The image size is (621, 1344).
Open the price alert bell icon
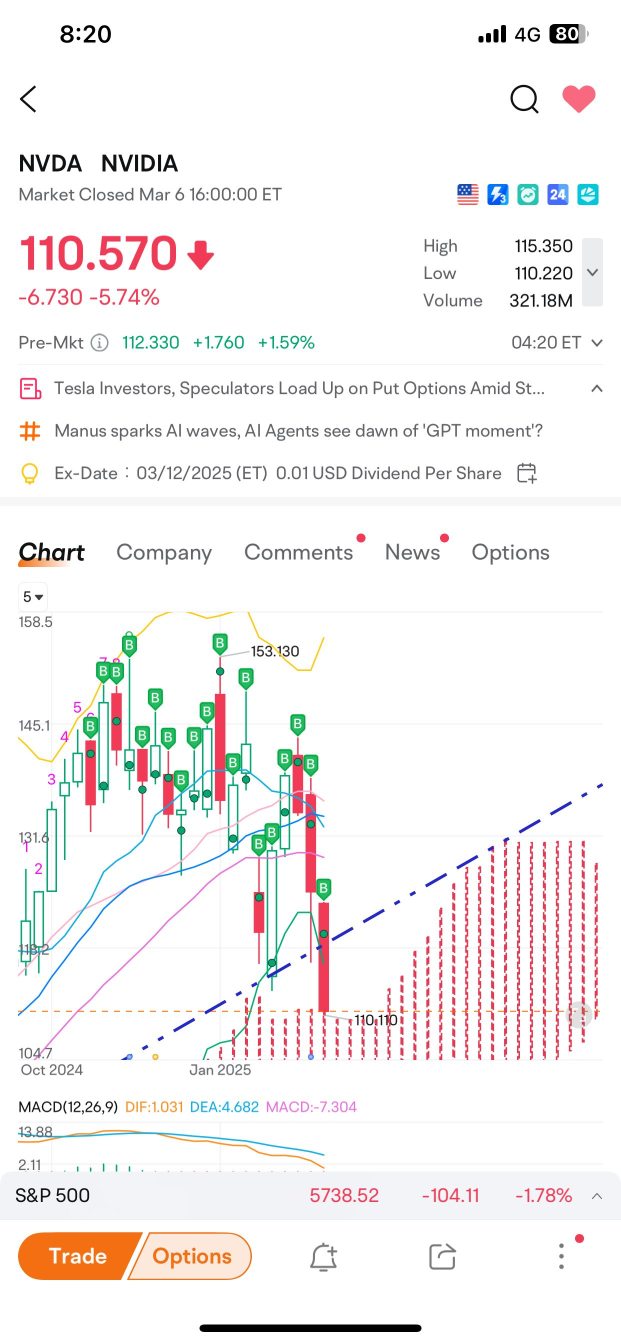point(323,1256)
